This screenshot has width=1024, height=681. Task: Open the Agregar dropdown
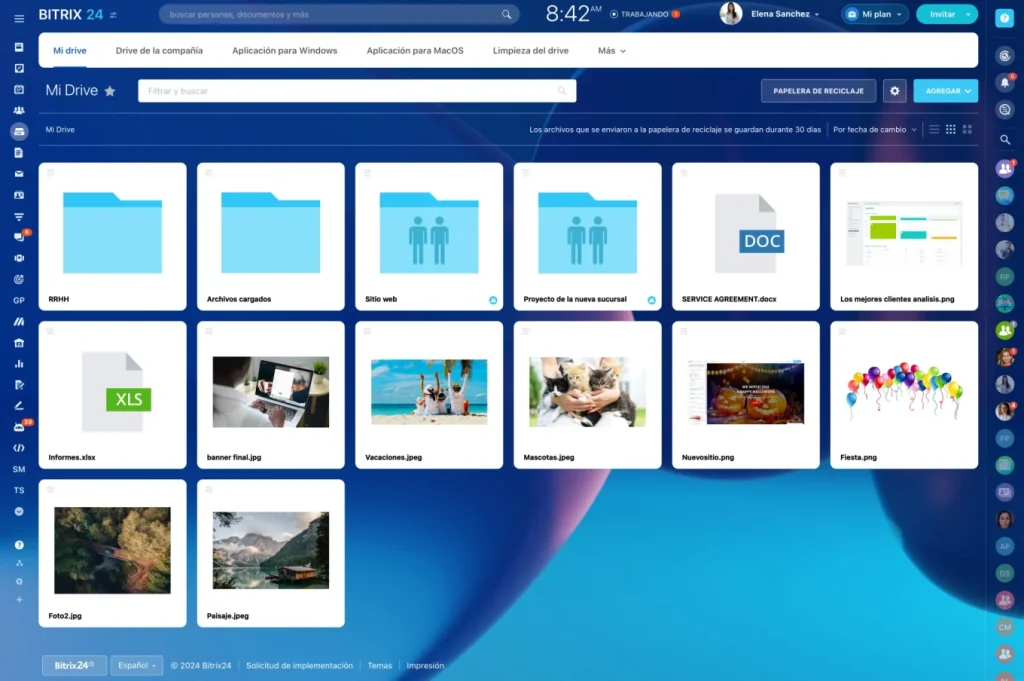pyautogui.click(x=948, y=91)
